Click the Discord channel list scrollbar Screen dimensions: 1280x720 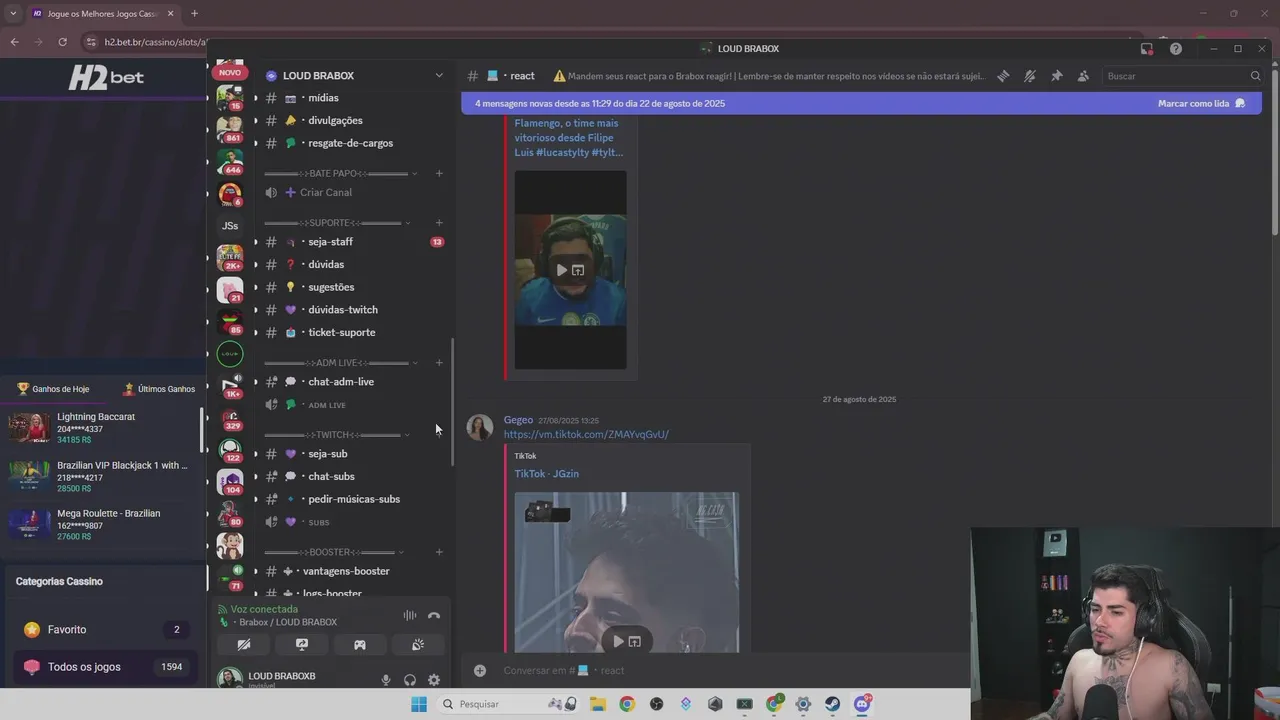tap(453, 400)
